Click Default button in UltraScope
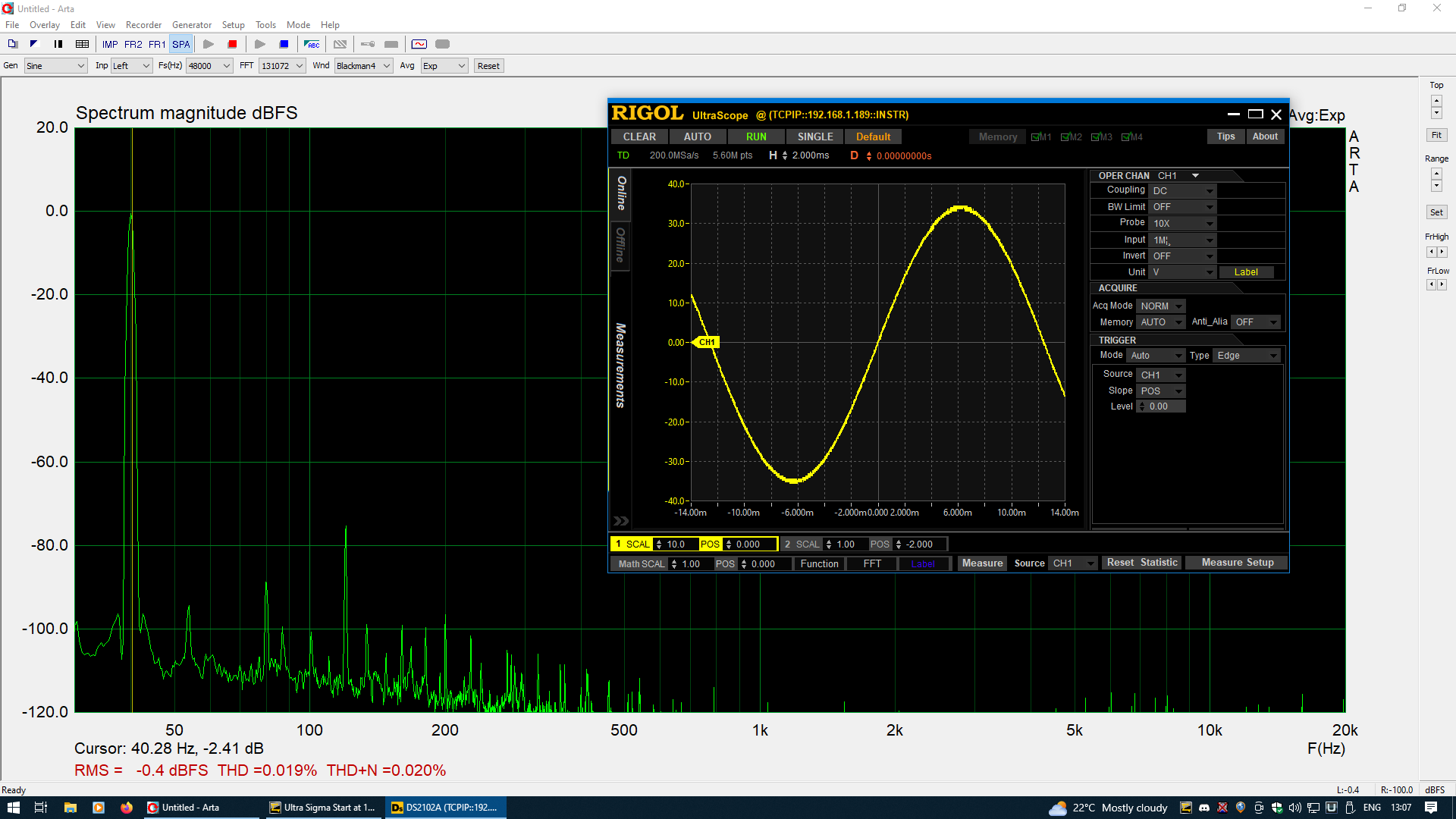This screenshot has height=819, width=1456. (x=874, y=136)
